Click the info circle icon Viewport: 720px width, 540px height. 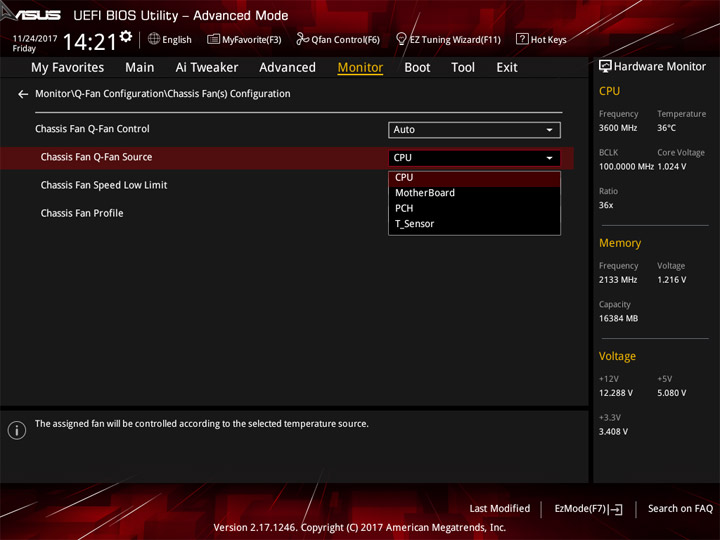(17, 430)
